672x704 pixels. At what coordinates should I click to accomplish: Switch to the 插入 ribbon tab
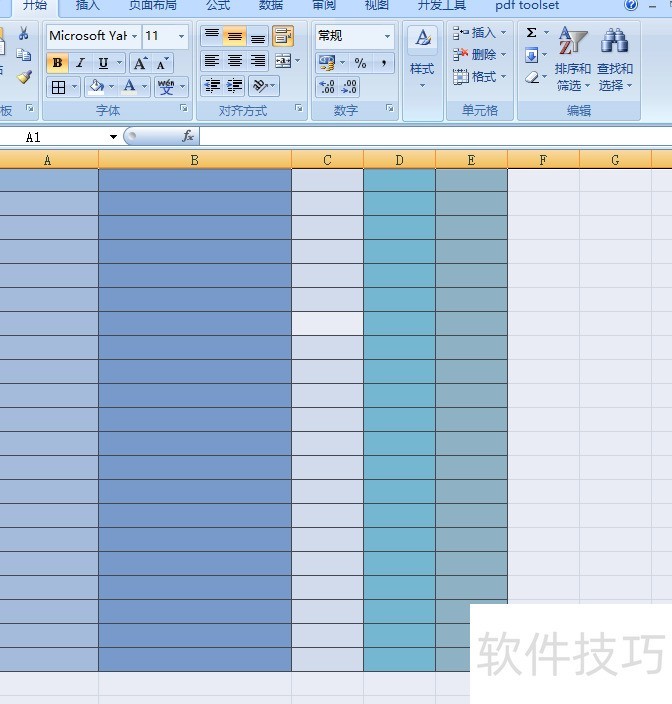coord(88,5)
